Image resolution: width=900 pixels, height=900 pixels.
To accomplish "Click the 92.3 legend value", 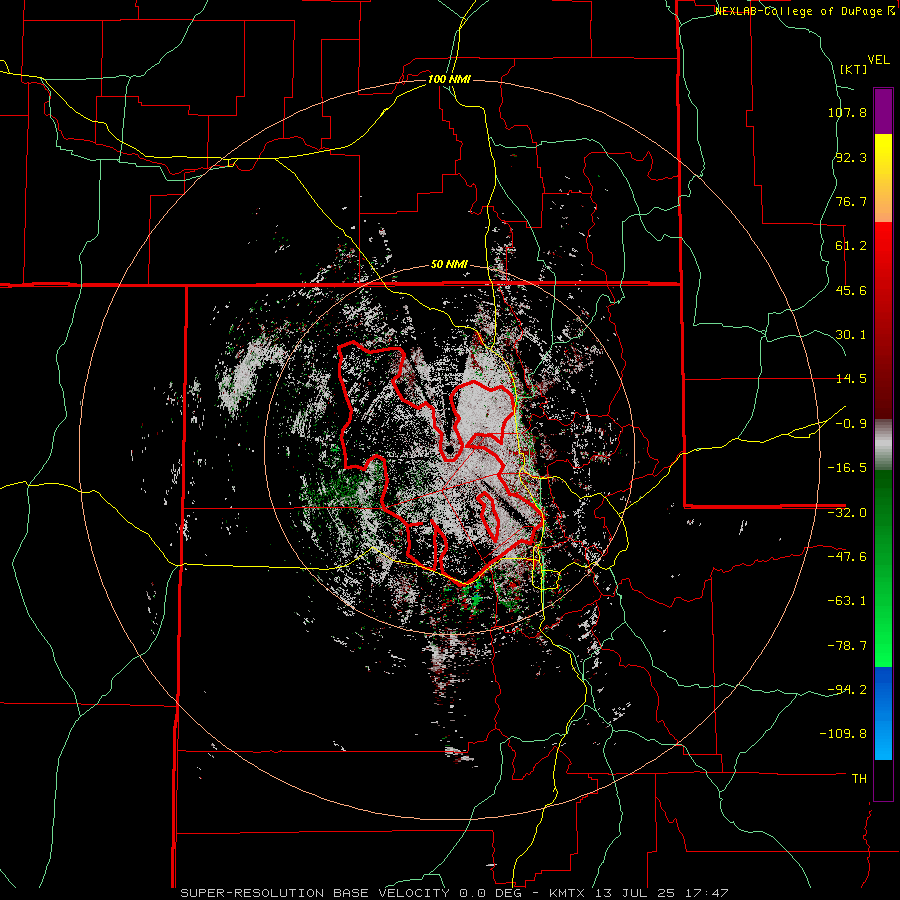I will (x=851, y=157).
